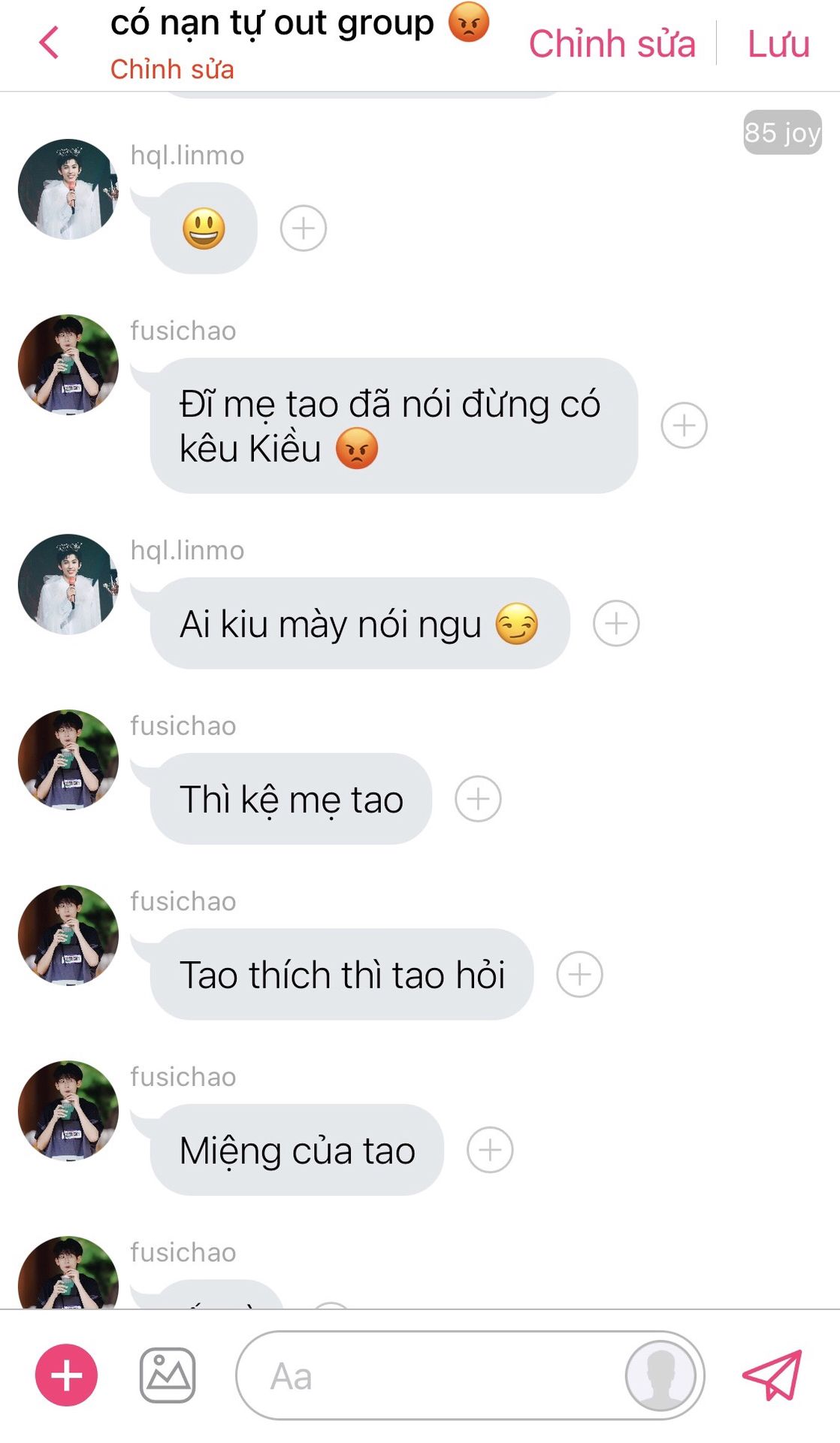Screen dimensions: 840x1443
Task: Open the first hql.linmo avatar at the top
Action: pos(68,189)
